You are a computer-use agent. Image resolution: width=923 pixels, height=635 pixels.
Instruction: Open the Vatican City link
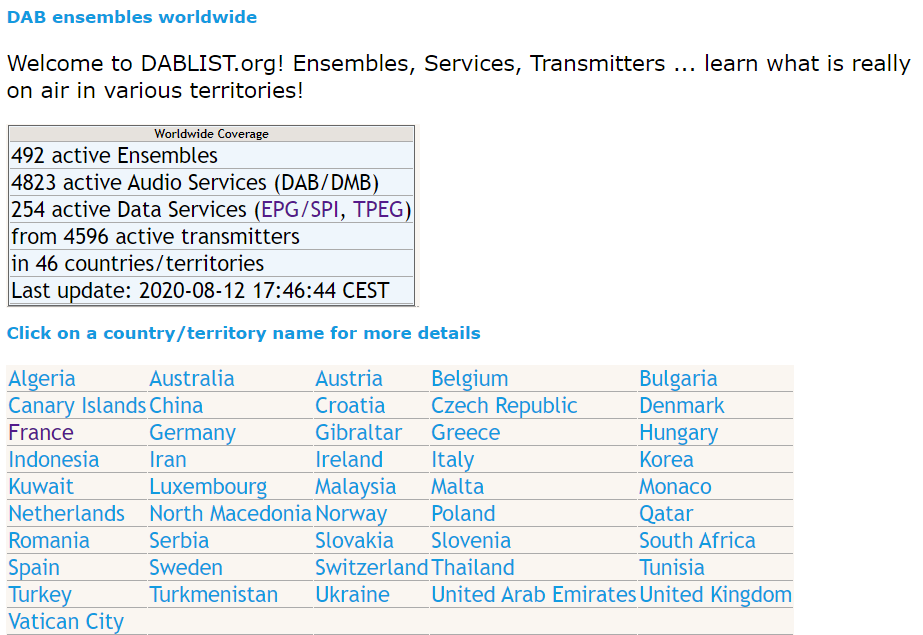tap(66, 622)
